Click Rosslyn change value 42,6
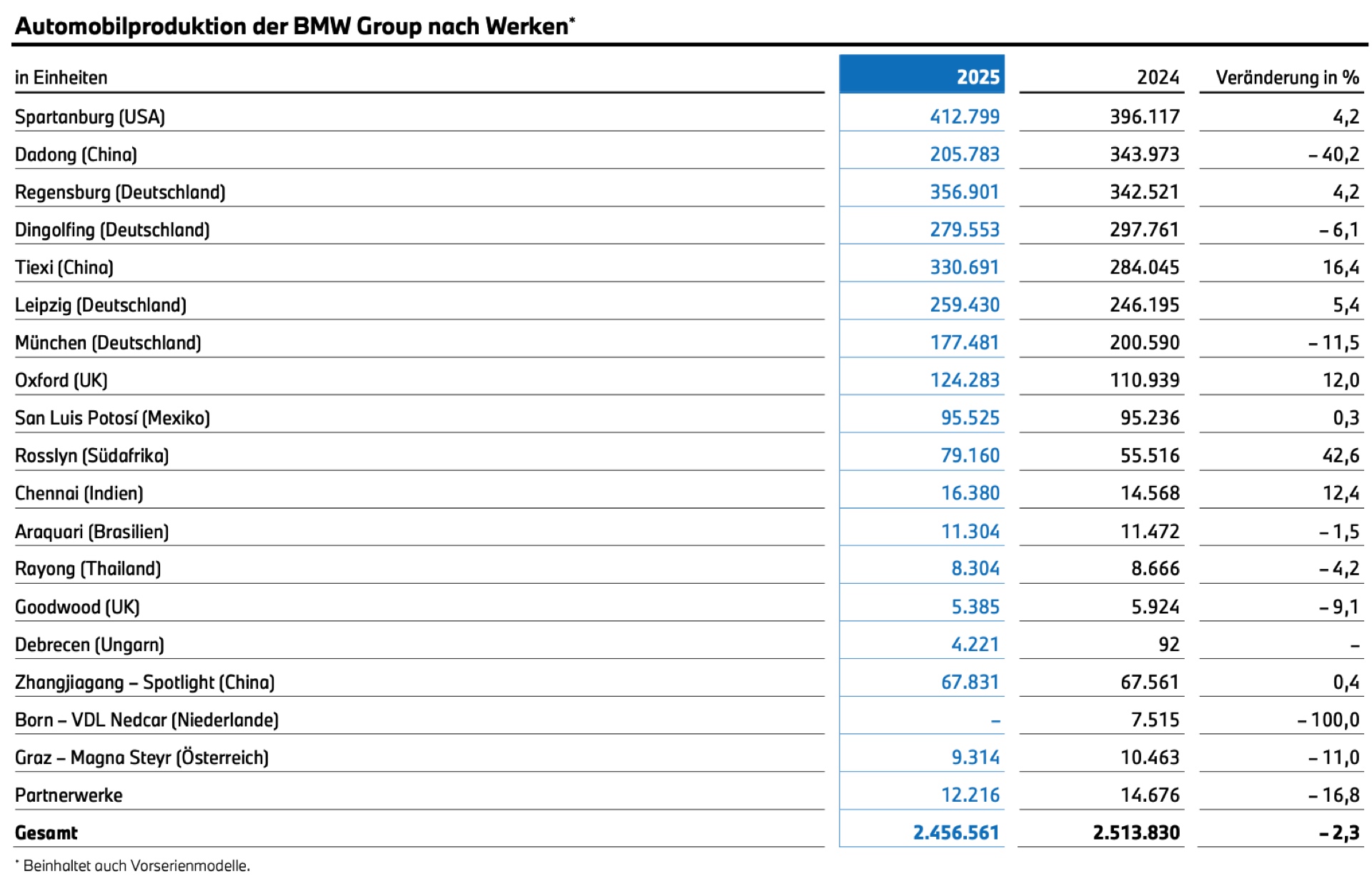The image size is (1372, 884). click(x=1341, y=455)
